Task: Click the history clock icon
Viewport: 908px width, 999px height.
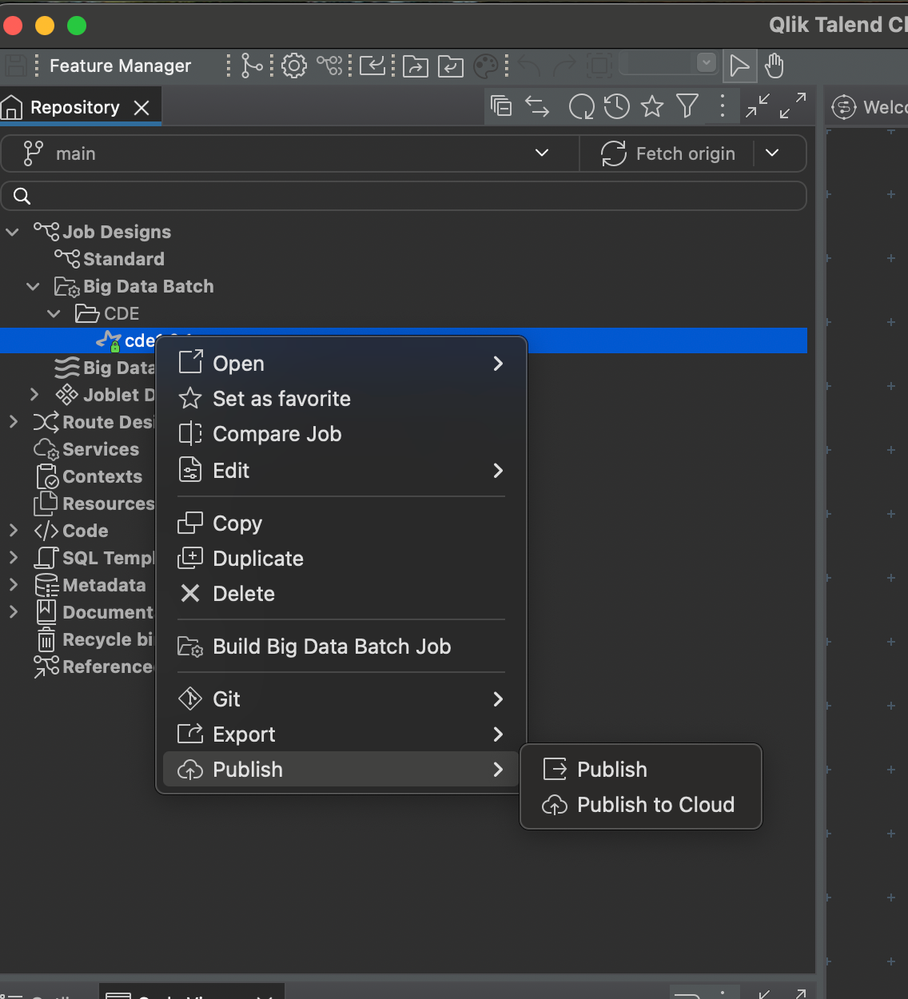Action: coord(616,106)
